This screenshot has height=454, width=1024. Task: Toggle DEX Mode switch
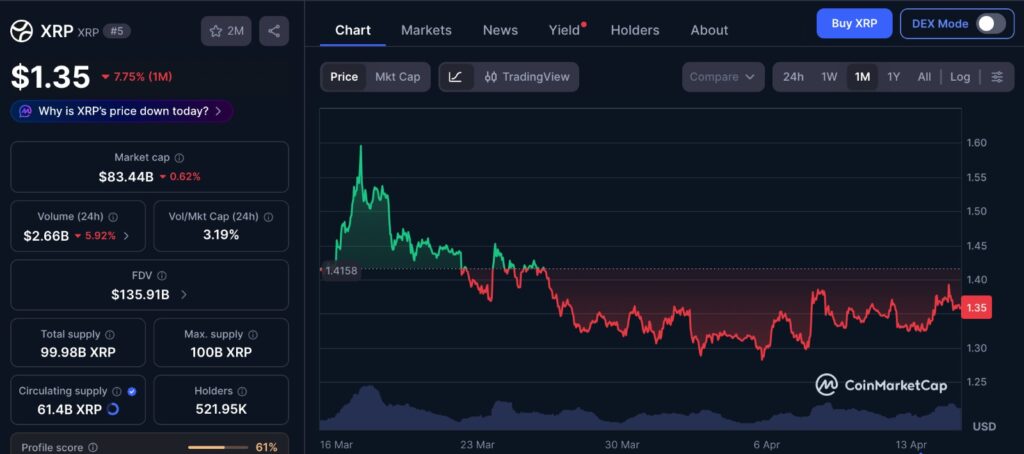point(991,24)
